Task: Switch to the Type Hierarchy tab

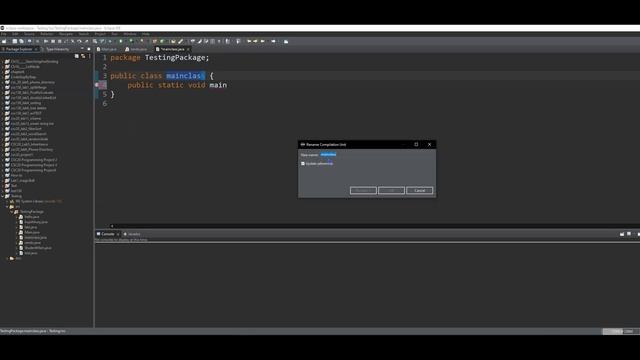Action: [57, 49]
